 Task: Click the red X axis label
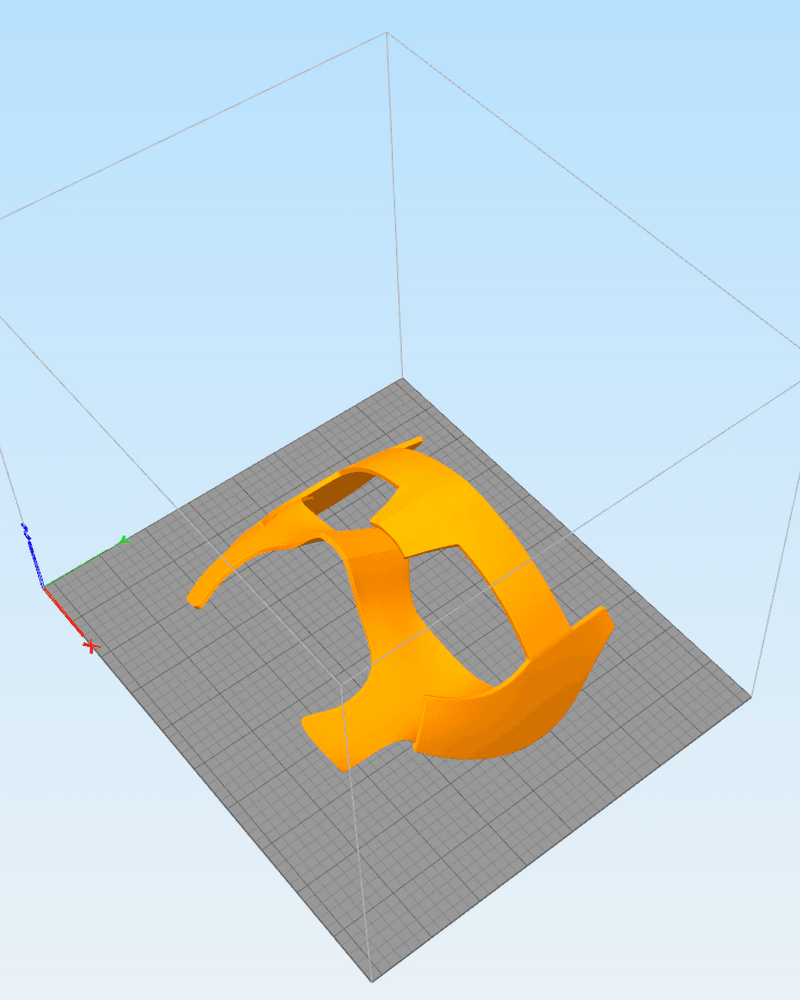point(92,646)
